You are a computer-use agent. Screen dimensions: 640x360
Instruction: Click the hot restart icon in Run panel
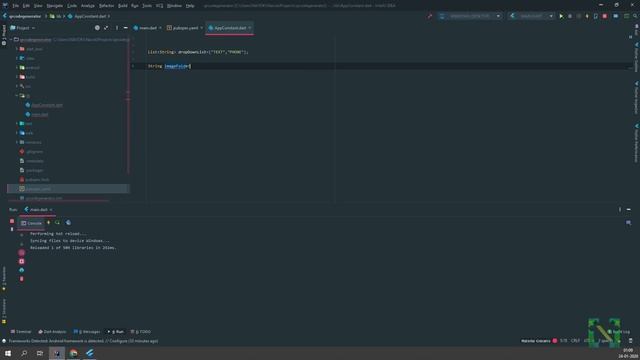(x=58, y=223)
